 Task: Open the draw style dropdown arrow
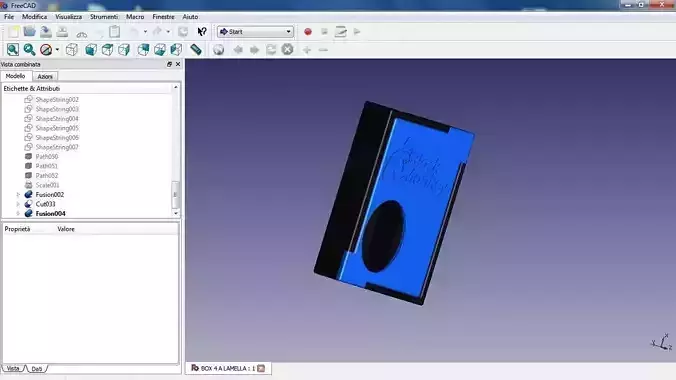point(57,50)
